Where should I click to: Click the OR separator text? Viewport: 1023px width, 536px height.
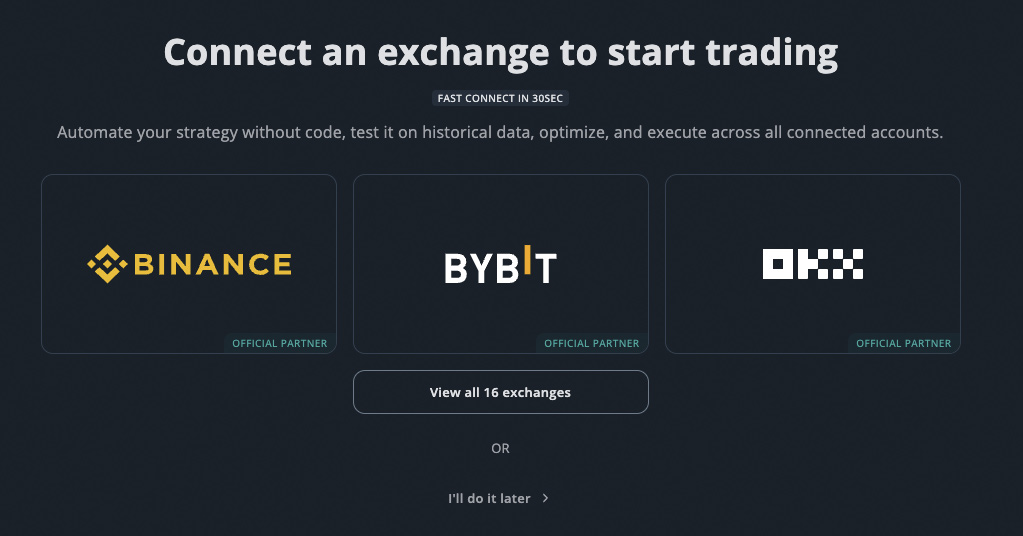click(x=501, y=448)
